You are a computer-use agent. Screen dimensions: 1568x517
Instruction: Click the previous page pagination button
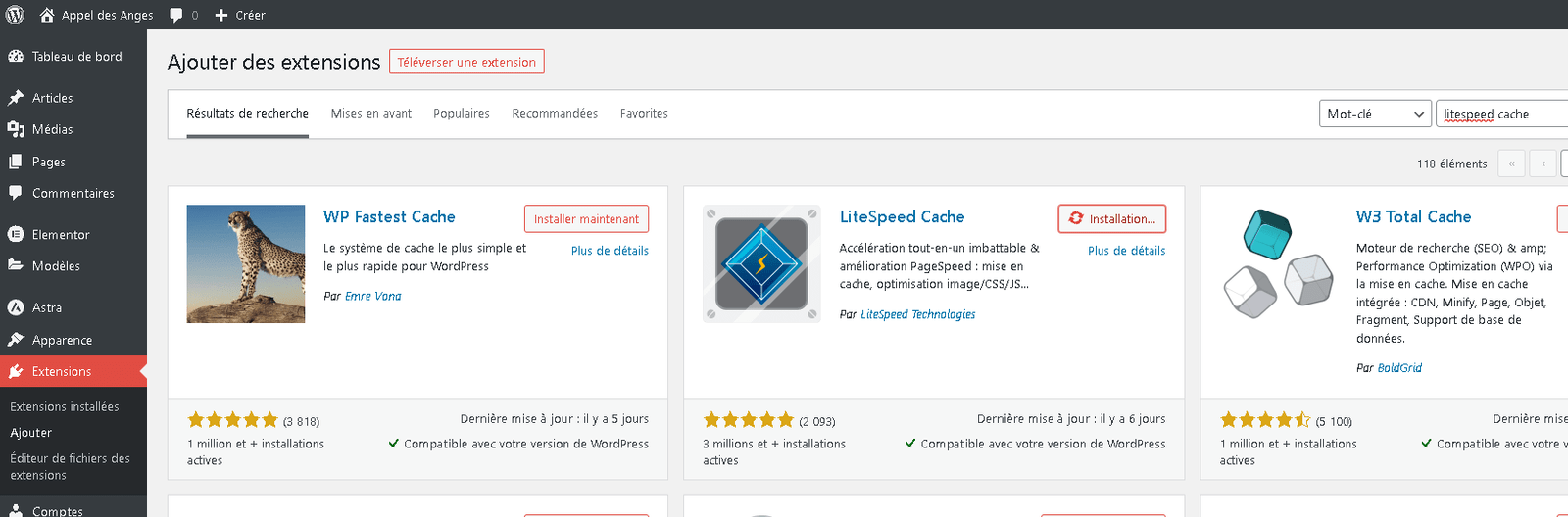pyautogui.click(x=1543, y=164)
